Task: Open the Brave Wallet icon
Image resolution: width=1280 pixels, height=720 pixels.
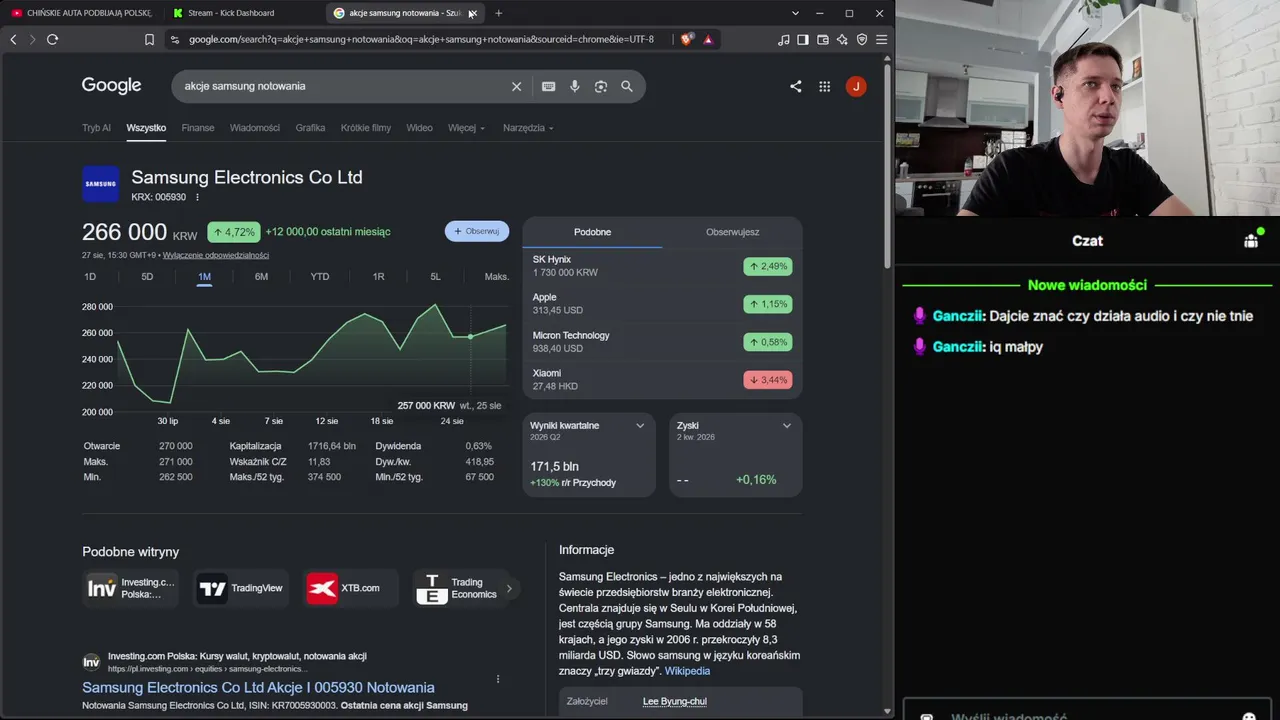Action: 823,39
